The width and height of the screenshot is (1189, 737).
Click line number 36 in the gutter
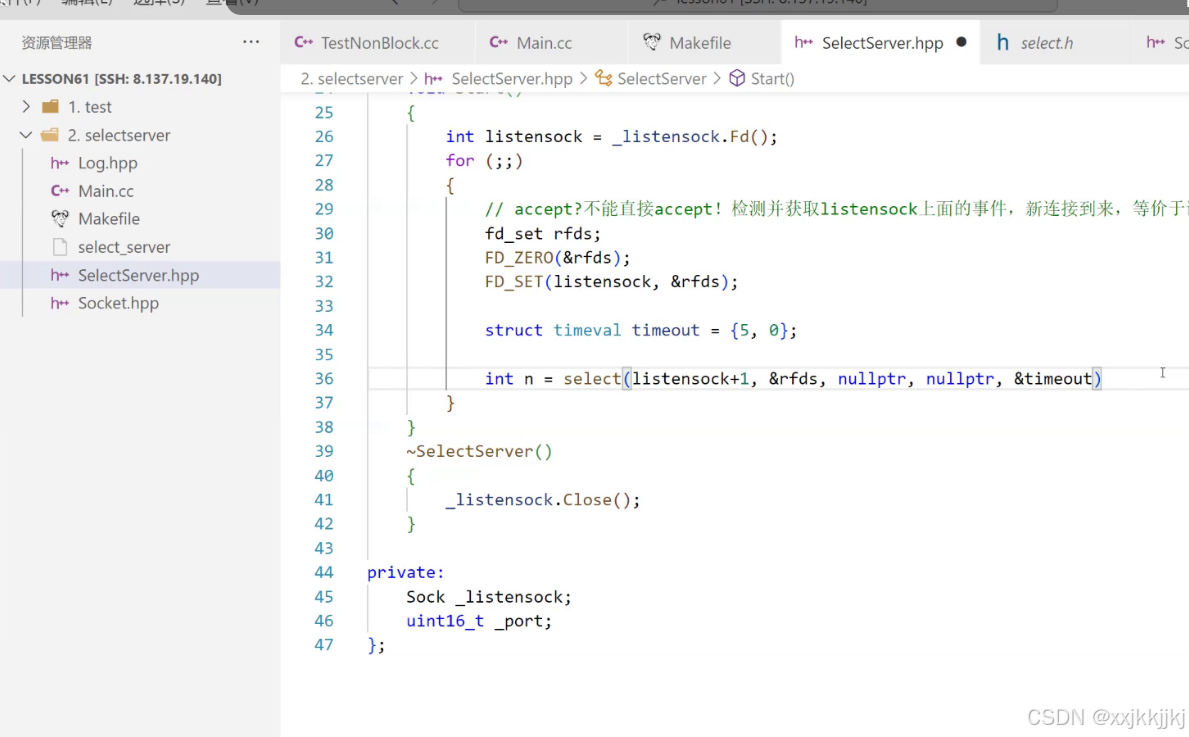point(324,379)
